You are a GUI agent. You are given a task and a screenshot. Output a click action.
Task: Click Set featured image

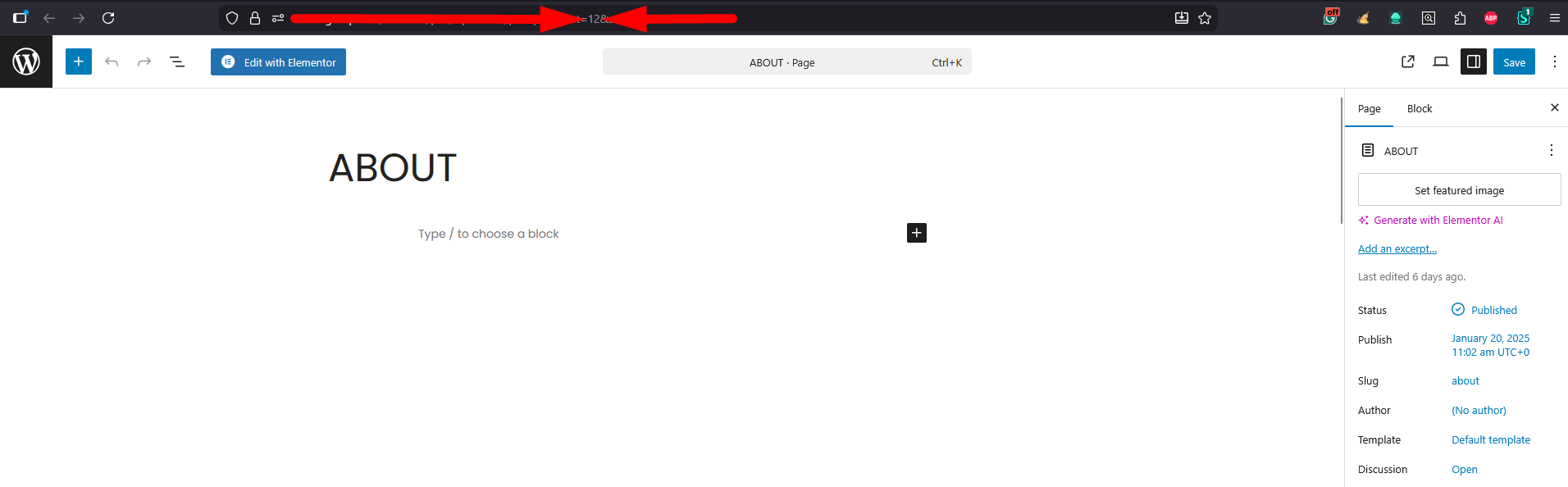[x=1459, y=190]
